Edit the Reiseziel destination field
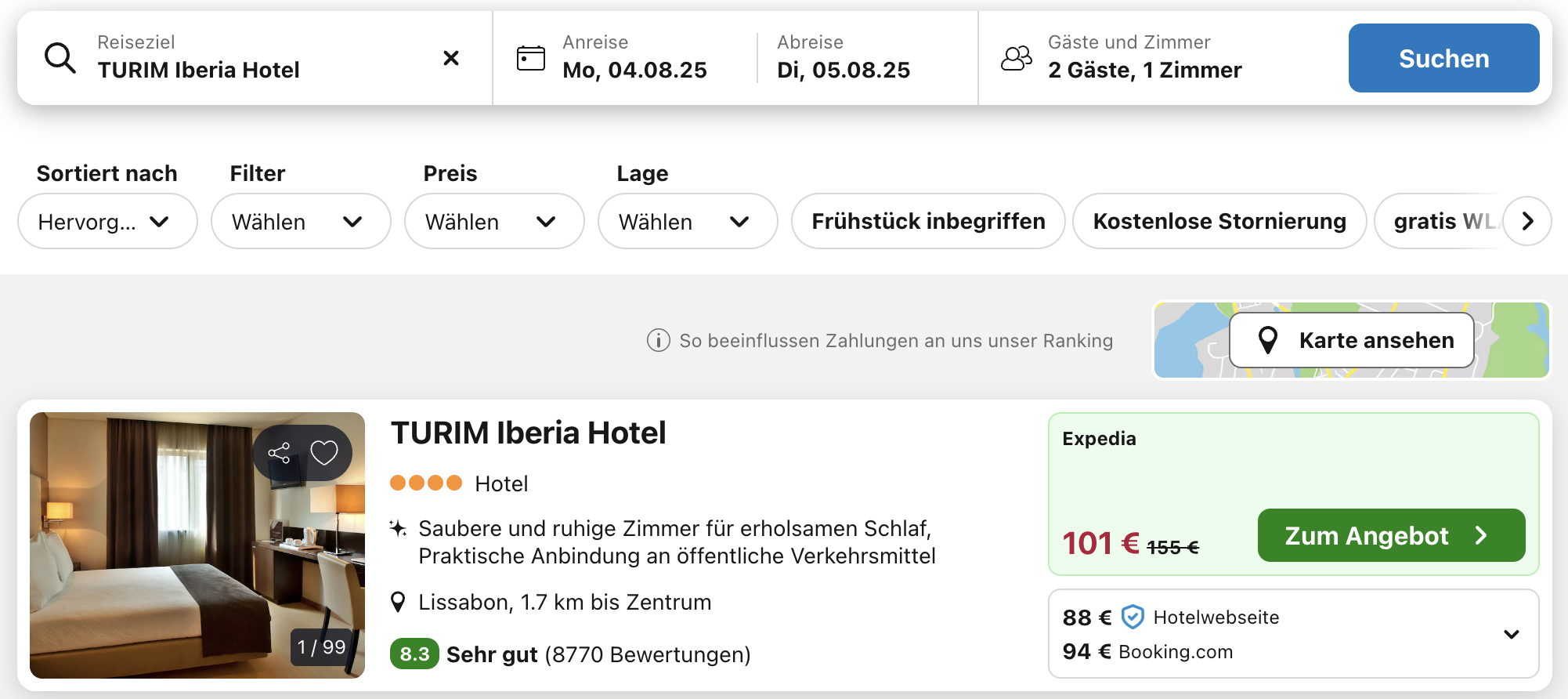1568x699 pixels. 255,58
